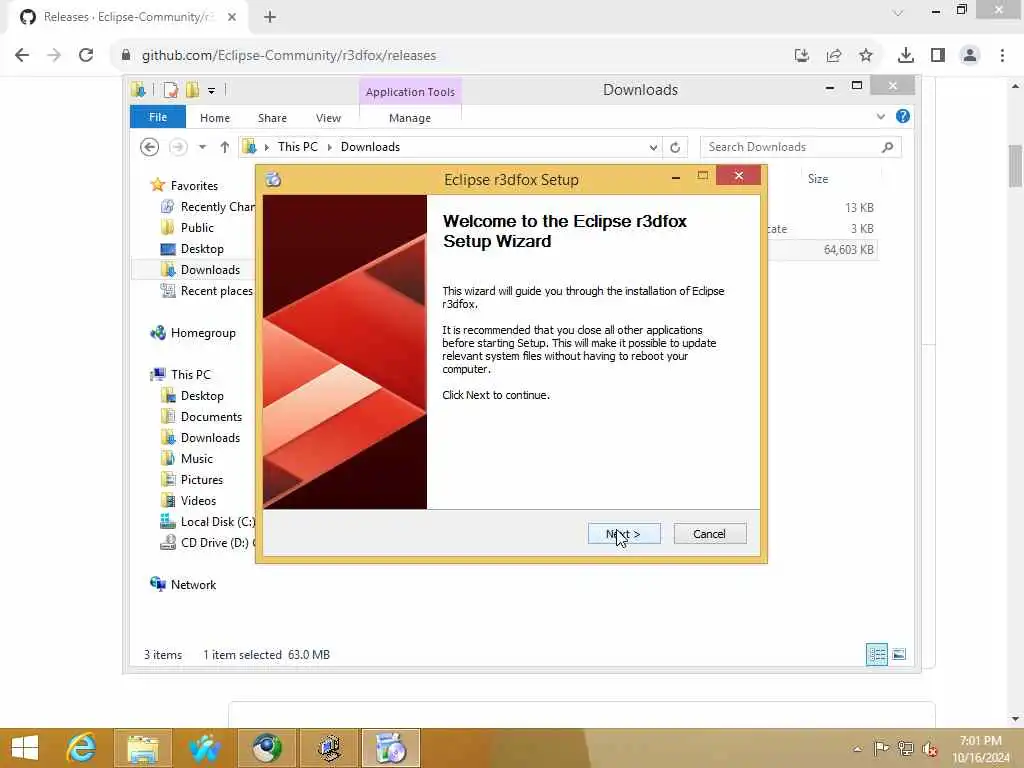Click the search magnifier icon in Explorer
Viewport: 1024px width, 768px height.
pyautogui.click(x=887, y=147)
